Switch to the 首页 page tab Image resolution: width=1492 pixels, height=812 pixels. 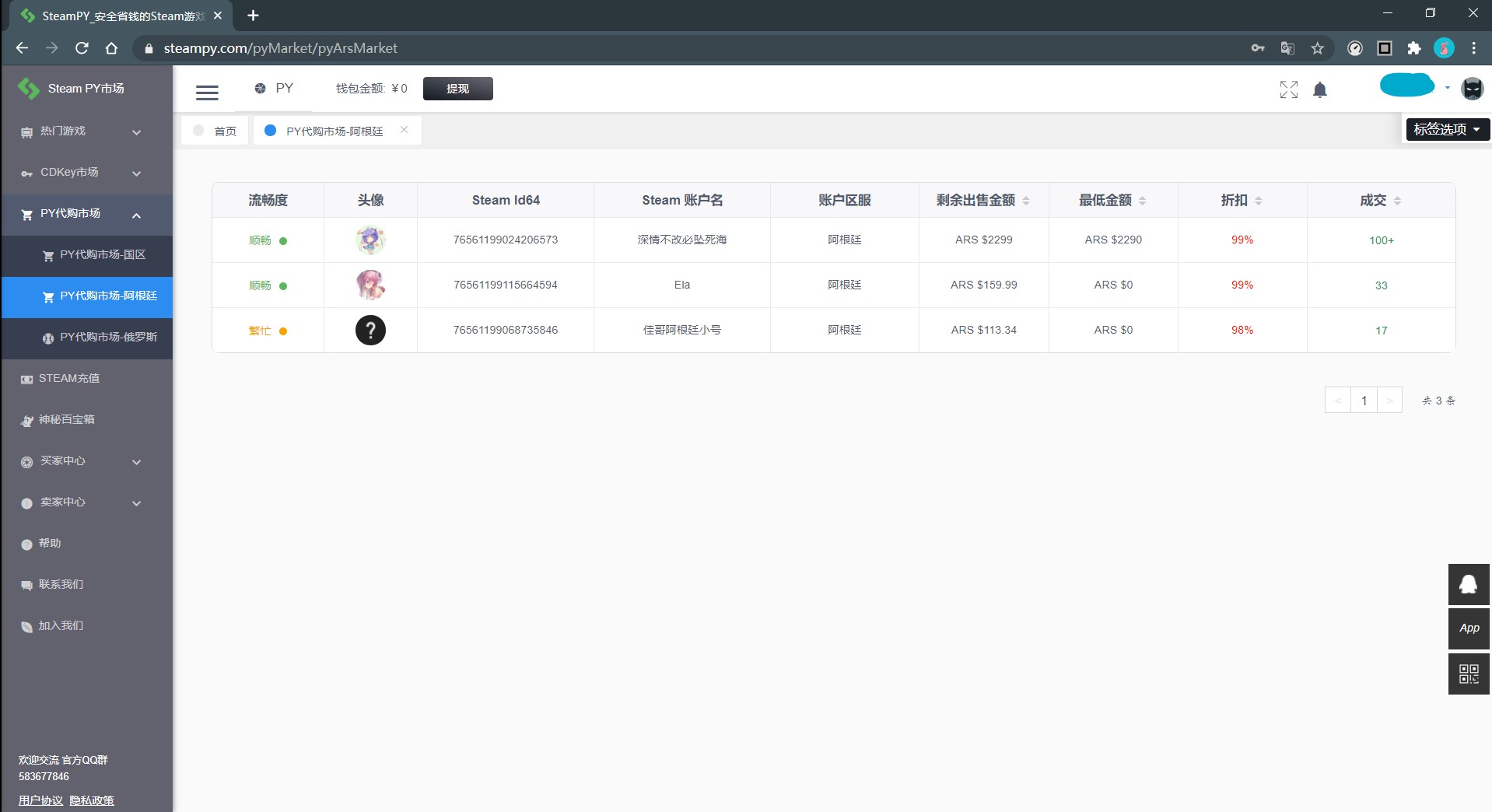point(215,131)
